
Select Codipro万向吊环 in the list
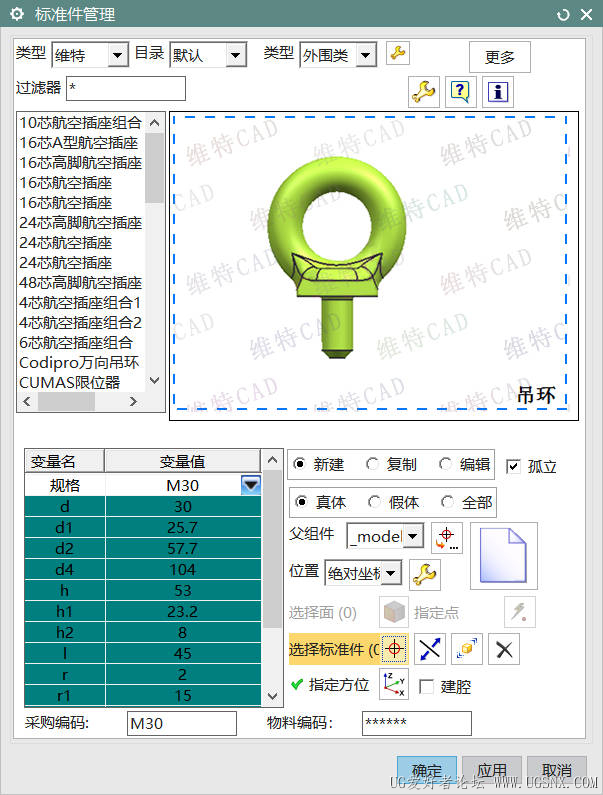click(81, 363)
